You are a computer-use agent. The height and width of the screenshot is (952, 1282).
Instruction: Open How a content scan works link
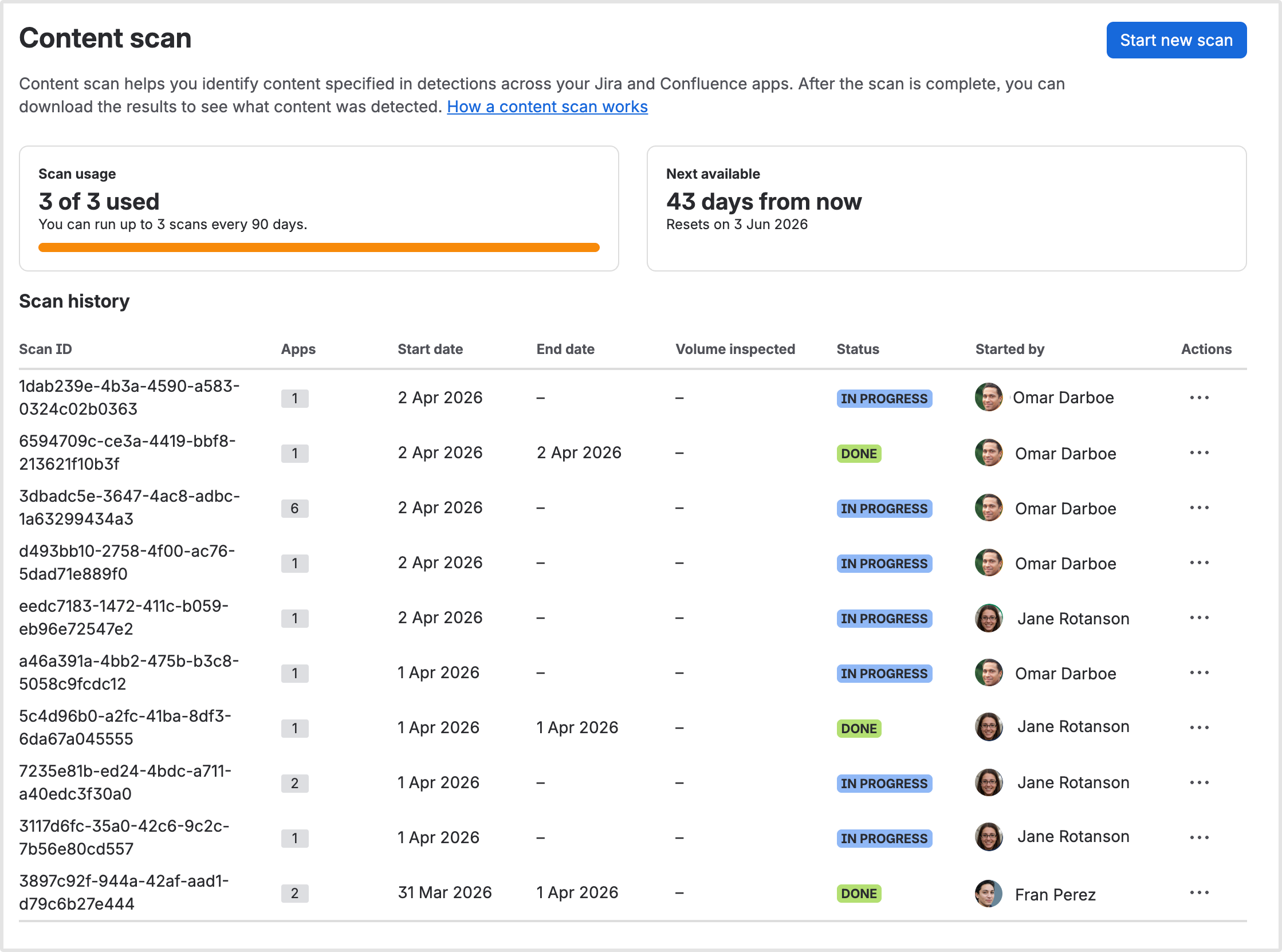point(547,107)
